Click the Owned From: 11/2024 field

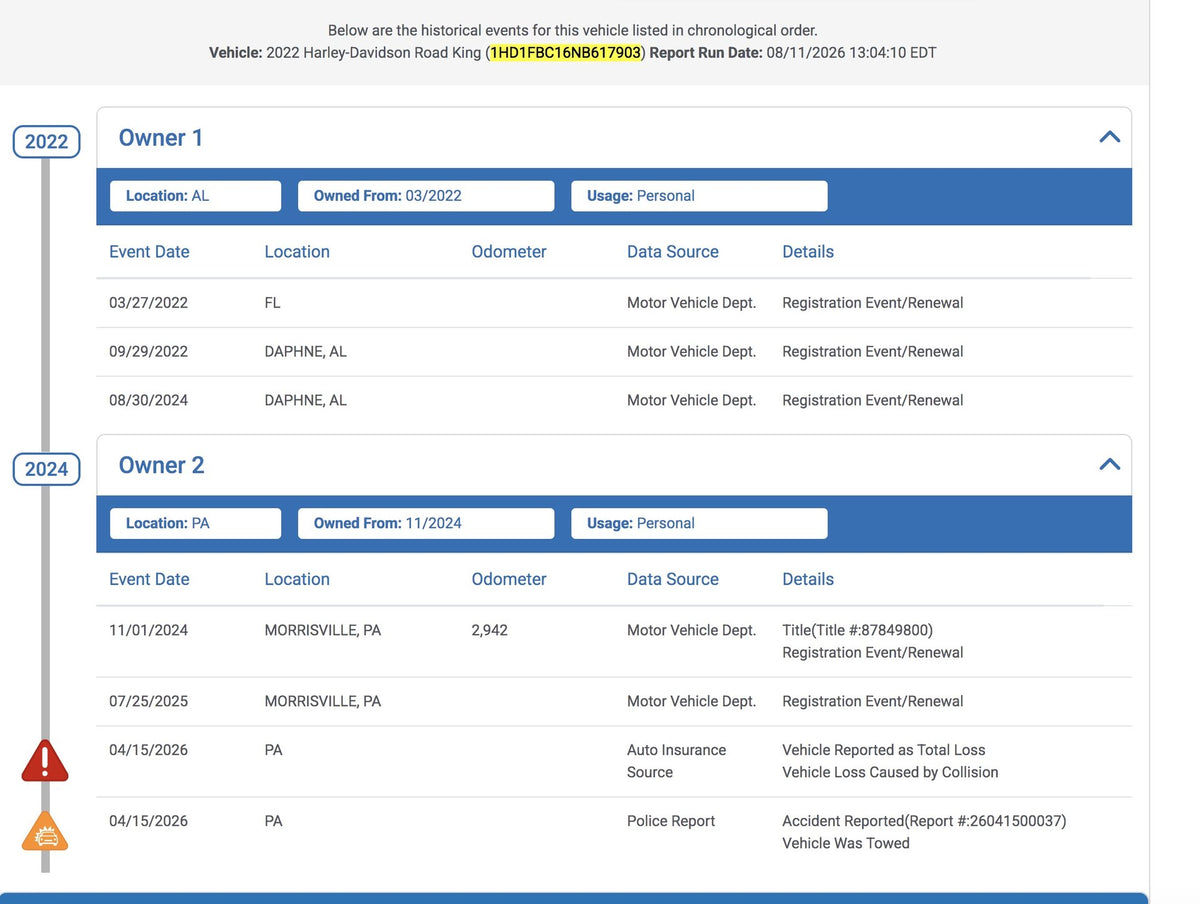(426, 523)
